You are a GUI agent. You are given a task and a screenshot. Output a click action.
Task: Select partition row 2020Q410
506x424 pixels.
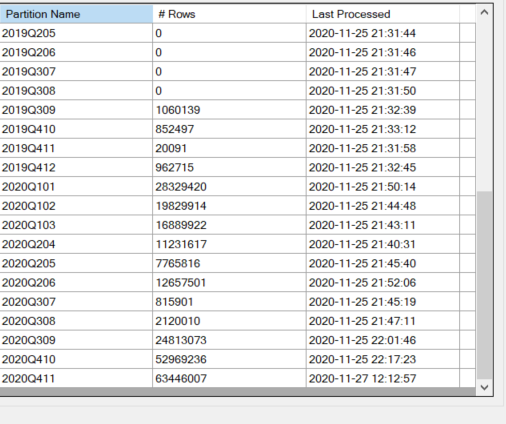click(x=238, y=359)
